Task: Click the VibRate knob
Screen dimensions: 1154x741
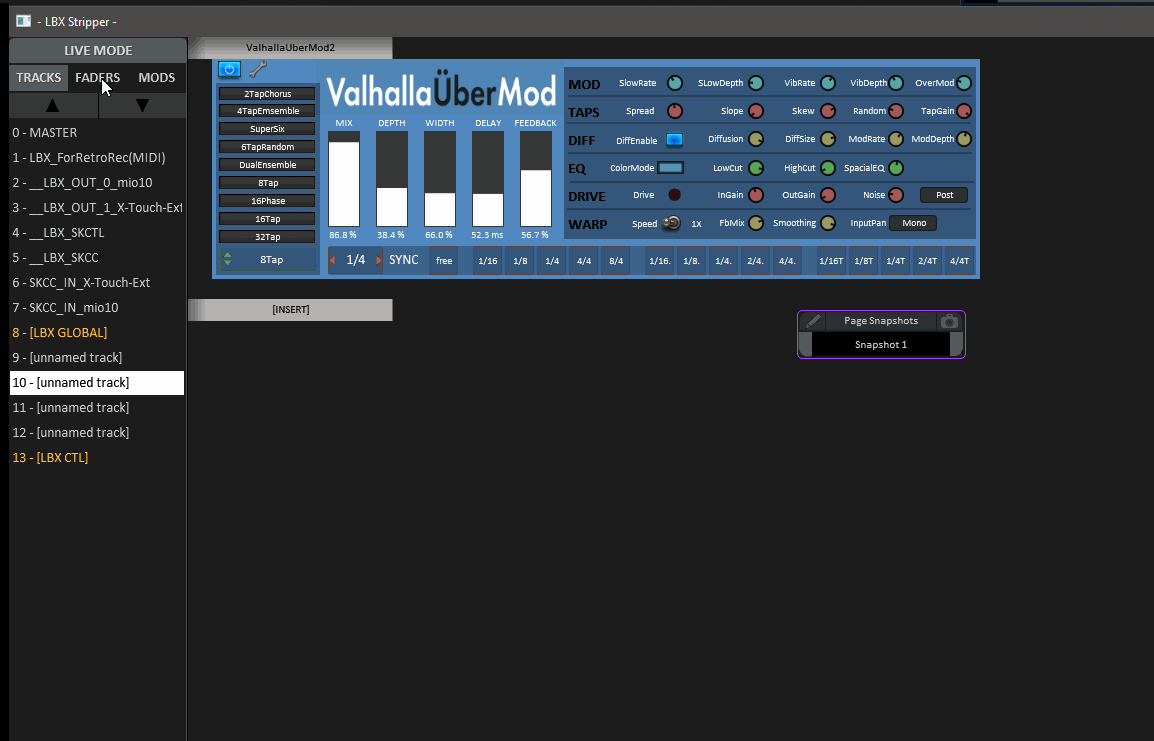Action: [828, 83]
